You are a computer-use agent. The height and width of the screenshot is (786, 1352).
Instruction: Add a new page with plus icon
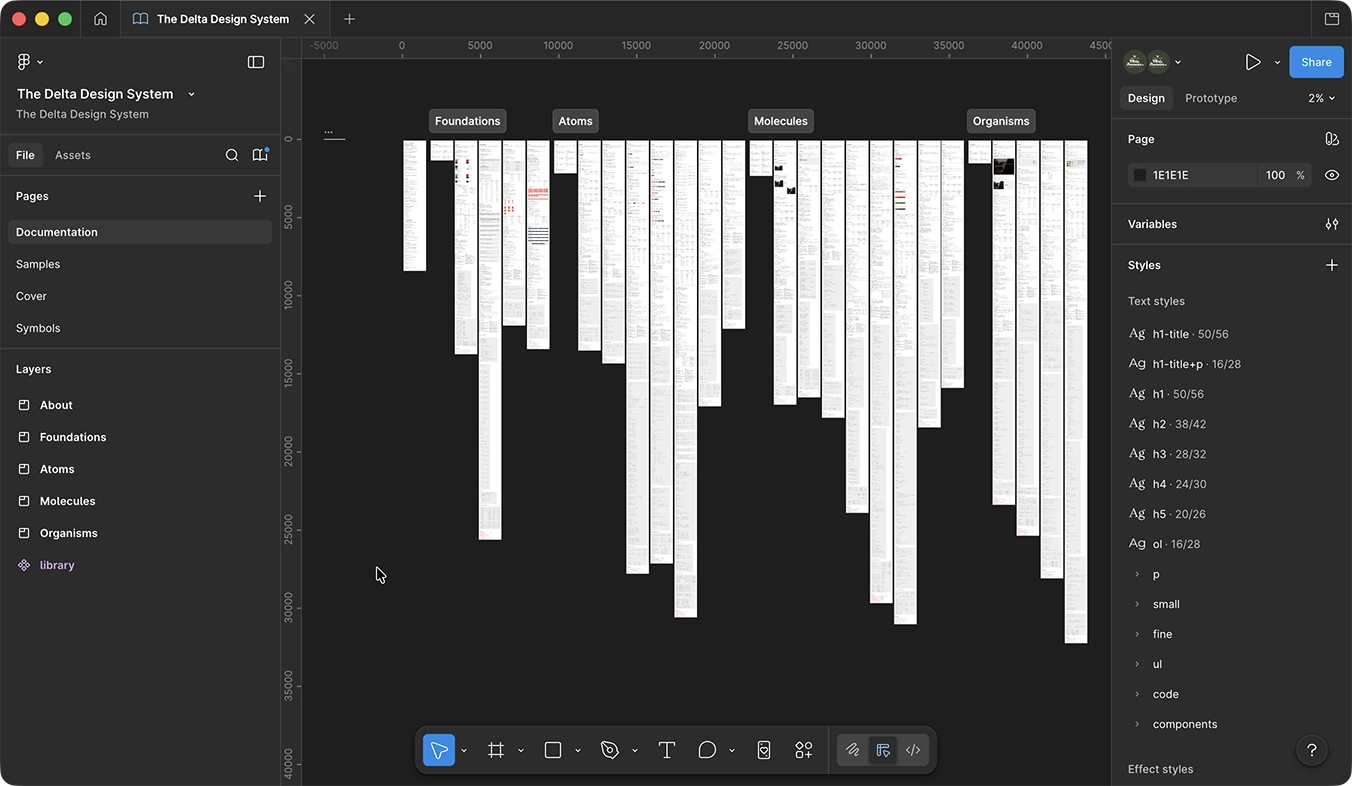(x=260, y=196)
